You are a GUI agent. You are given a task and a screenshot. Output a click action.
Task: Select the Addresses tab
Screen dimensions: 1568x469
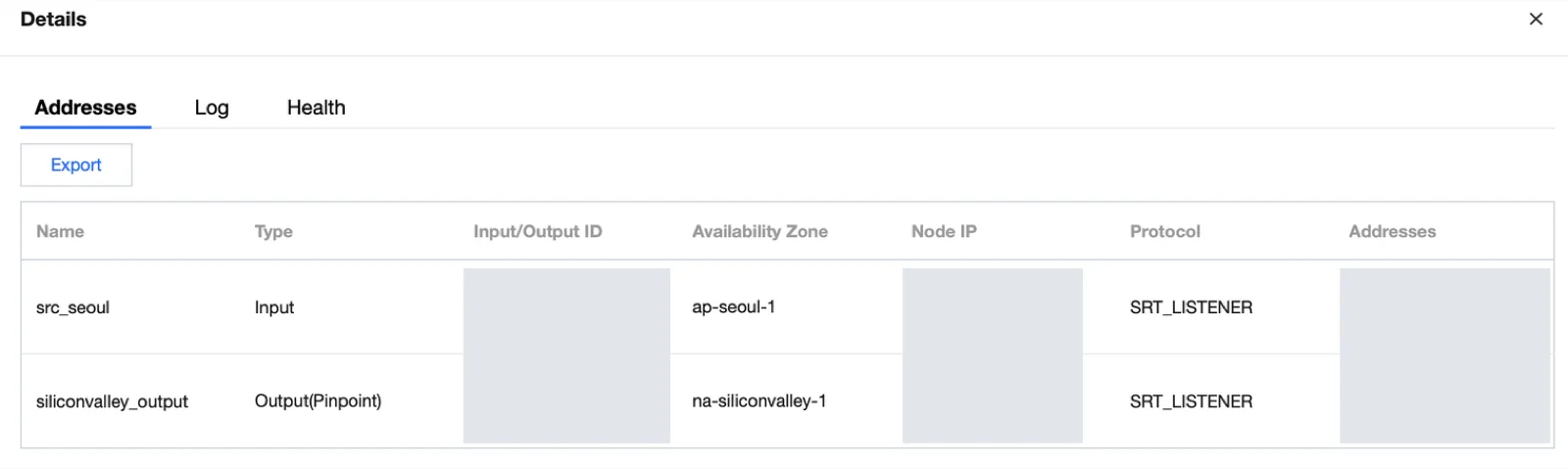pos(85,108)
